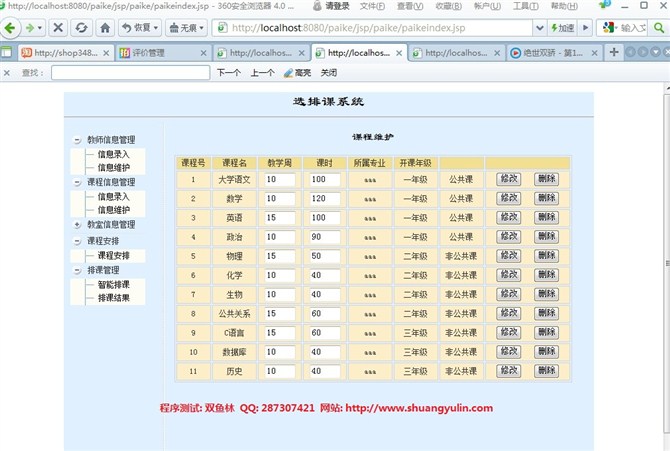Open search engine selector icon
The image size is (670, 451).
click(610, 28)
